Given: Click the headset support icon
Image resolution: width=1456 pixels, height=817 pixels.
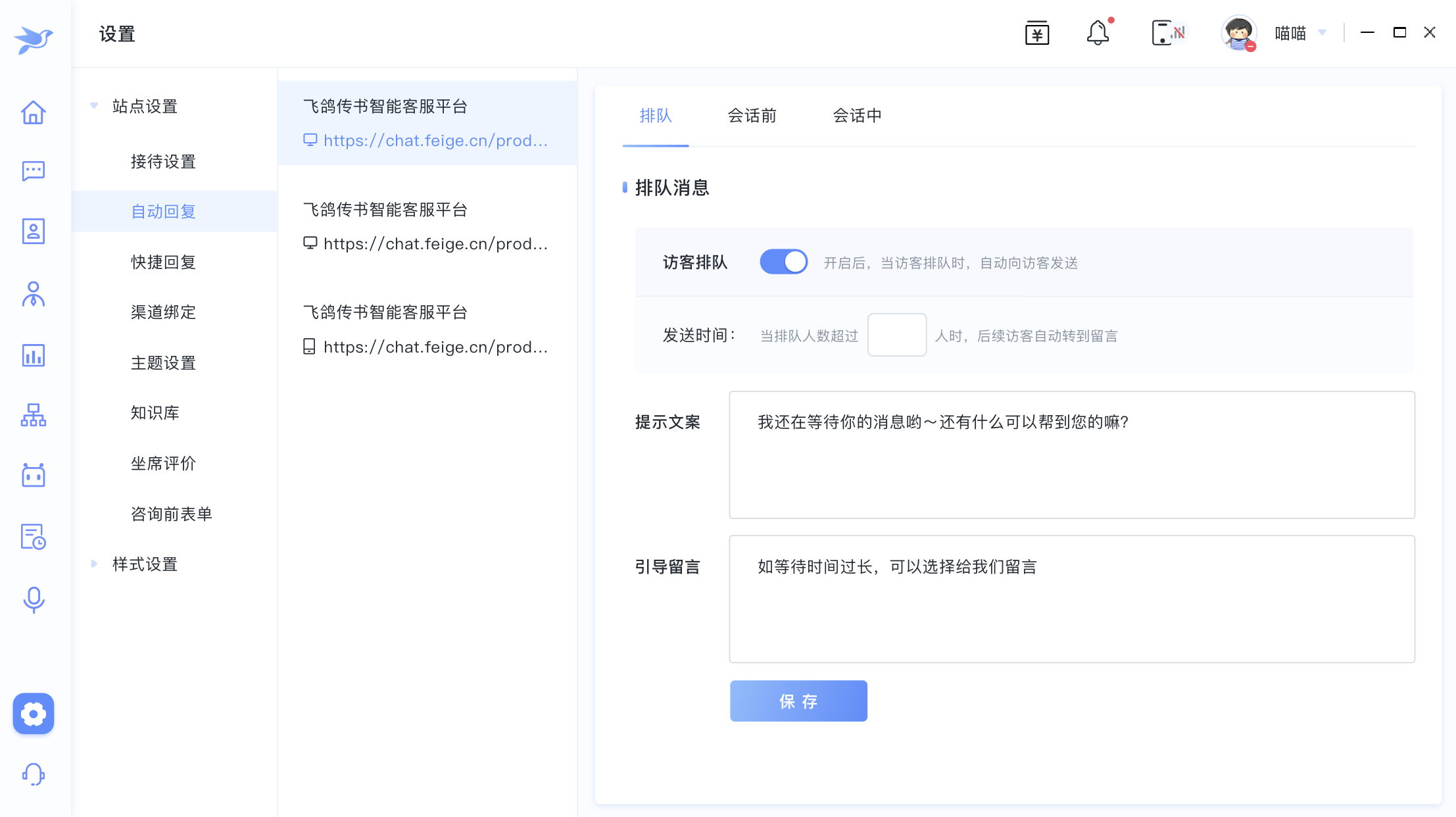Looking at the screenshot, I should (x=33, y=774).
